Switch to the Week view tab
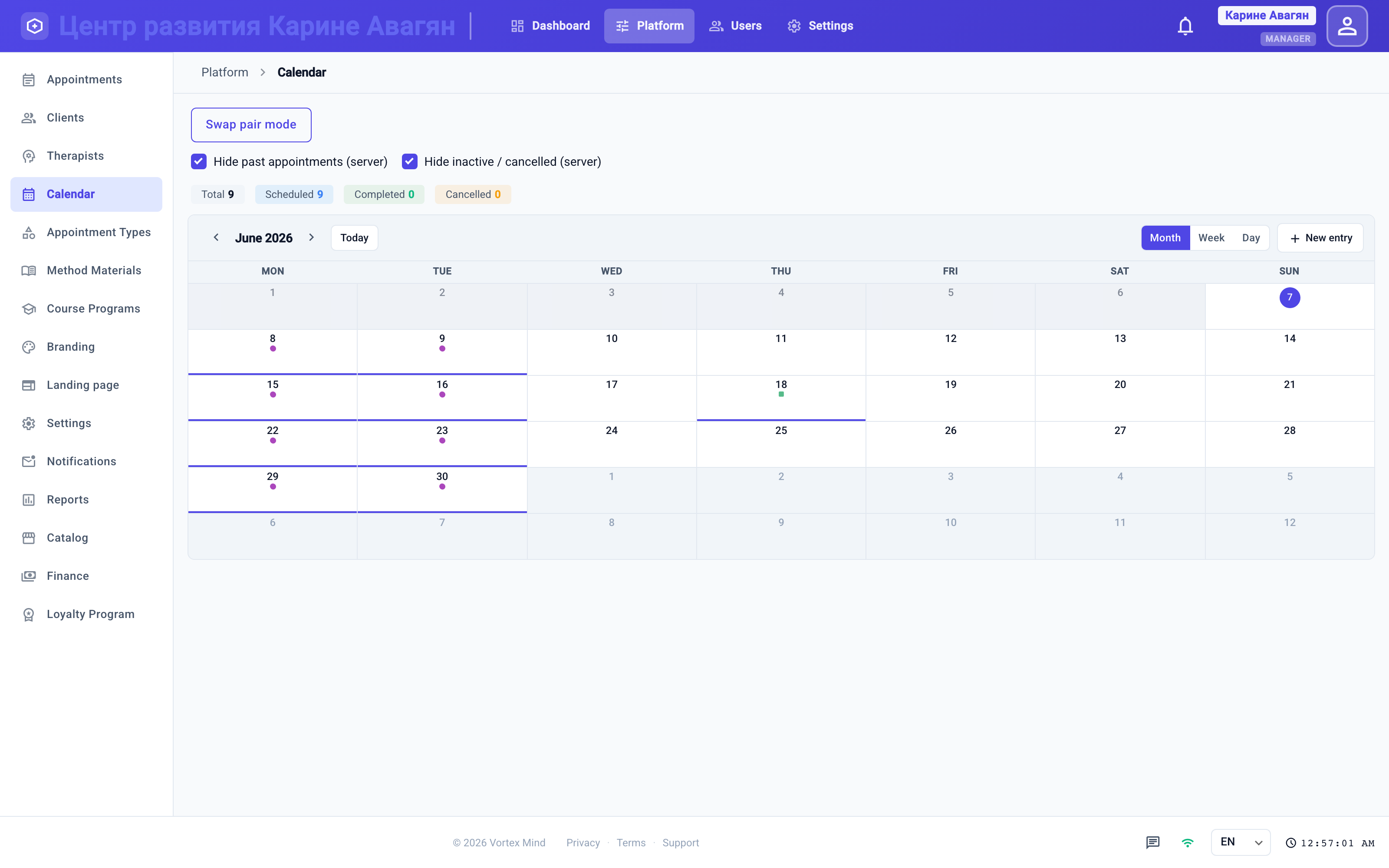 (1211, 238)
